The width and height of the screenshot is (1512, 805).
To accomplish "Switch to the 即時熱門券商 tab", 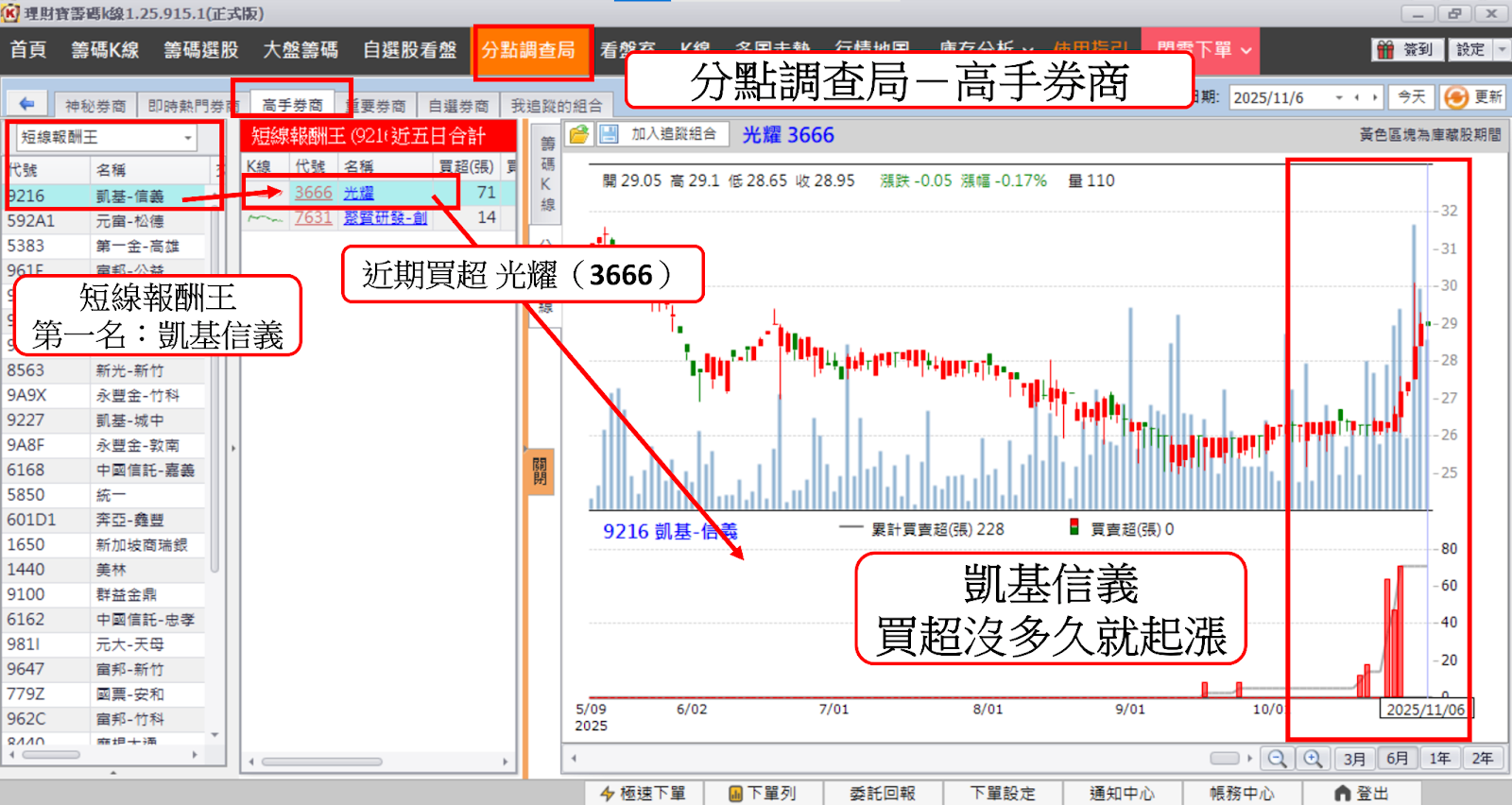I will tap(193, 106).
